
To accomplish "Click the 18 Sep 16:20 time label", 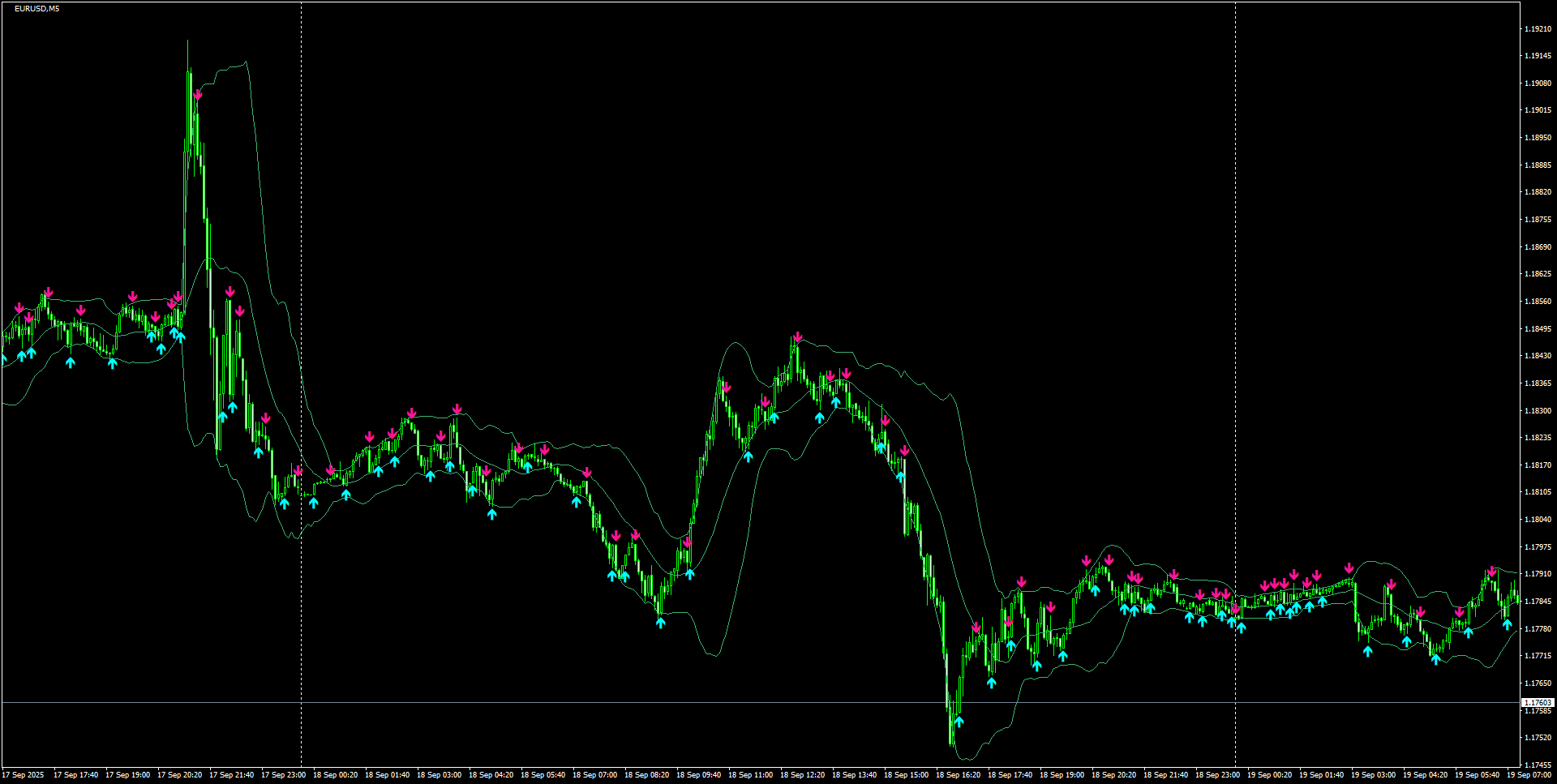I will 958,775.
